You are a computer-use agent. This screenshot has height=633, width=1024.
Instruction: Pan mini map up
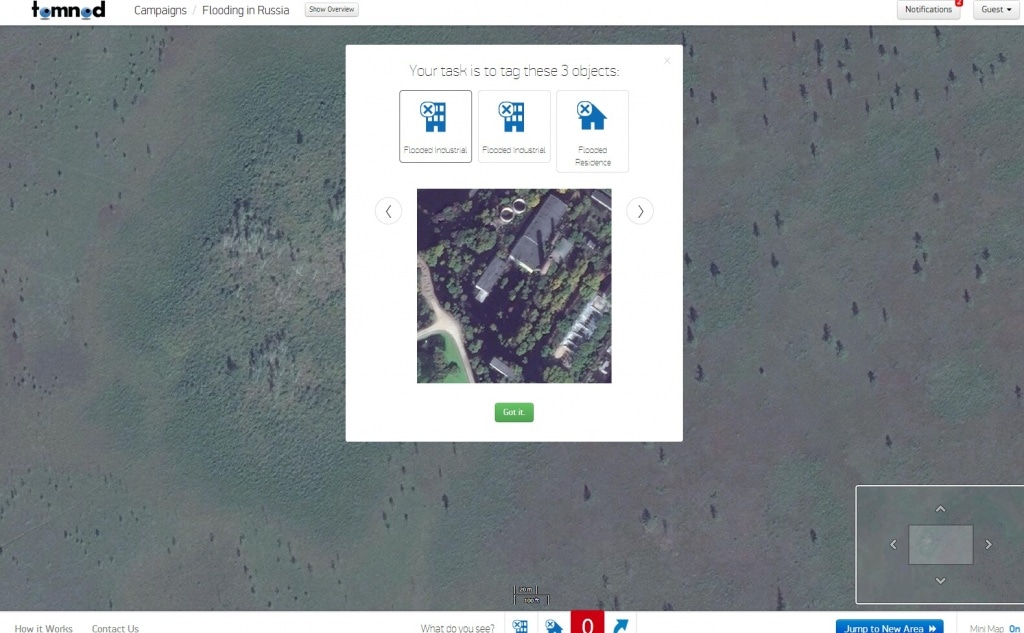click(940, 509)
